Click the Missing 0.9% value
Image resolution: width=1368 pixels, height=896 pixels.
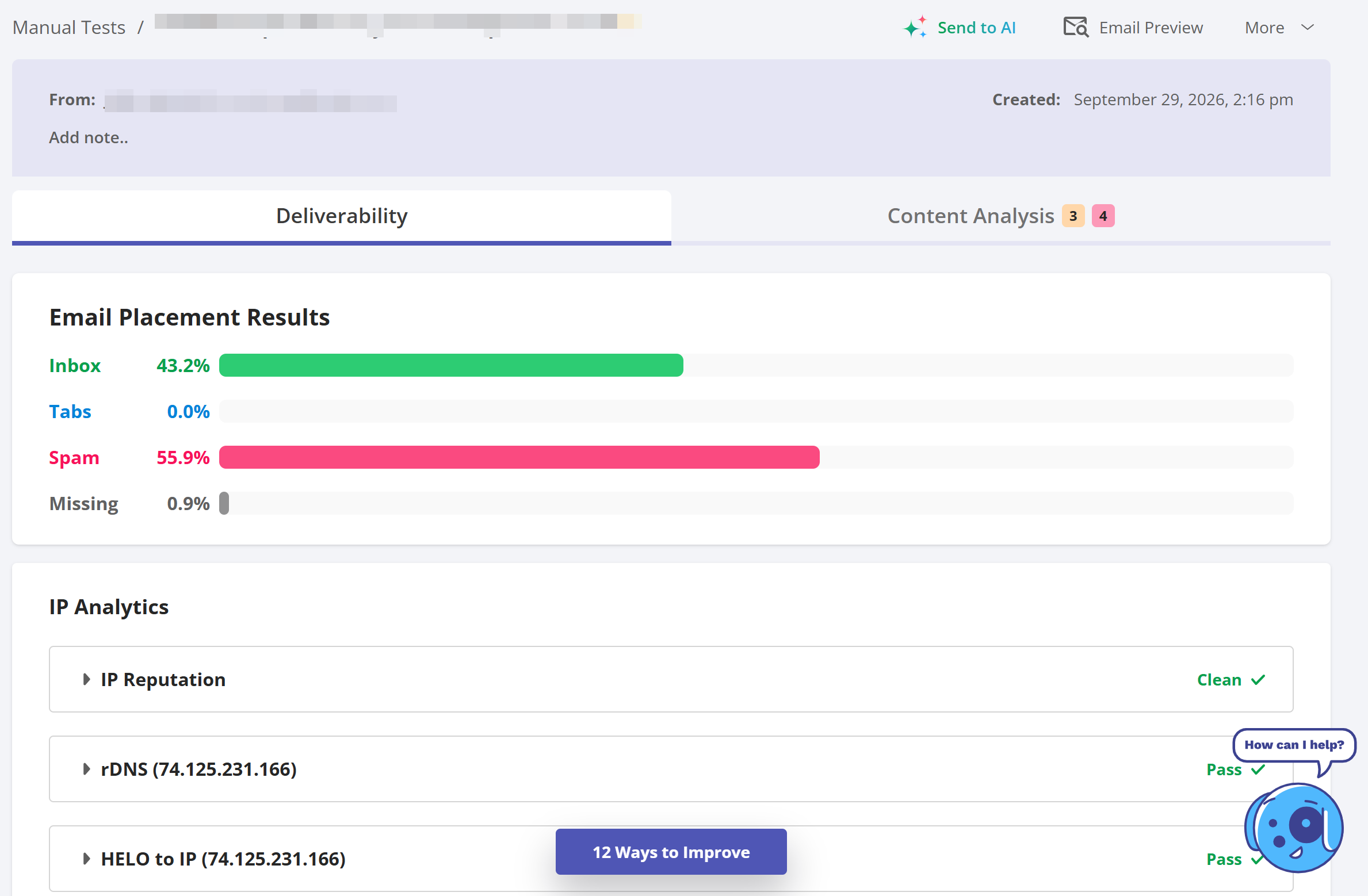coord(188,504)
